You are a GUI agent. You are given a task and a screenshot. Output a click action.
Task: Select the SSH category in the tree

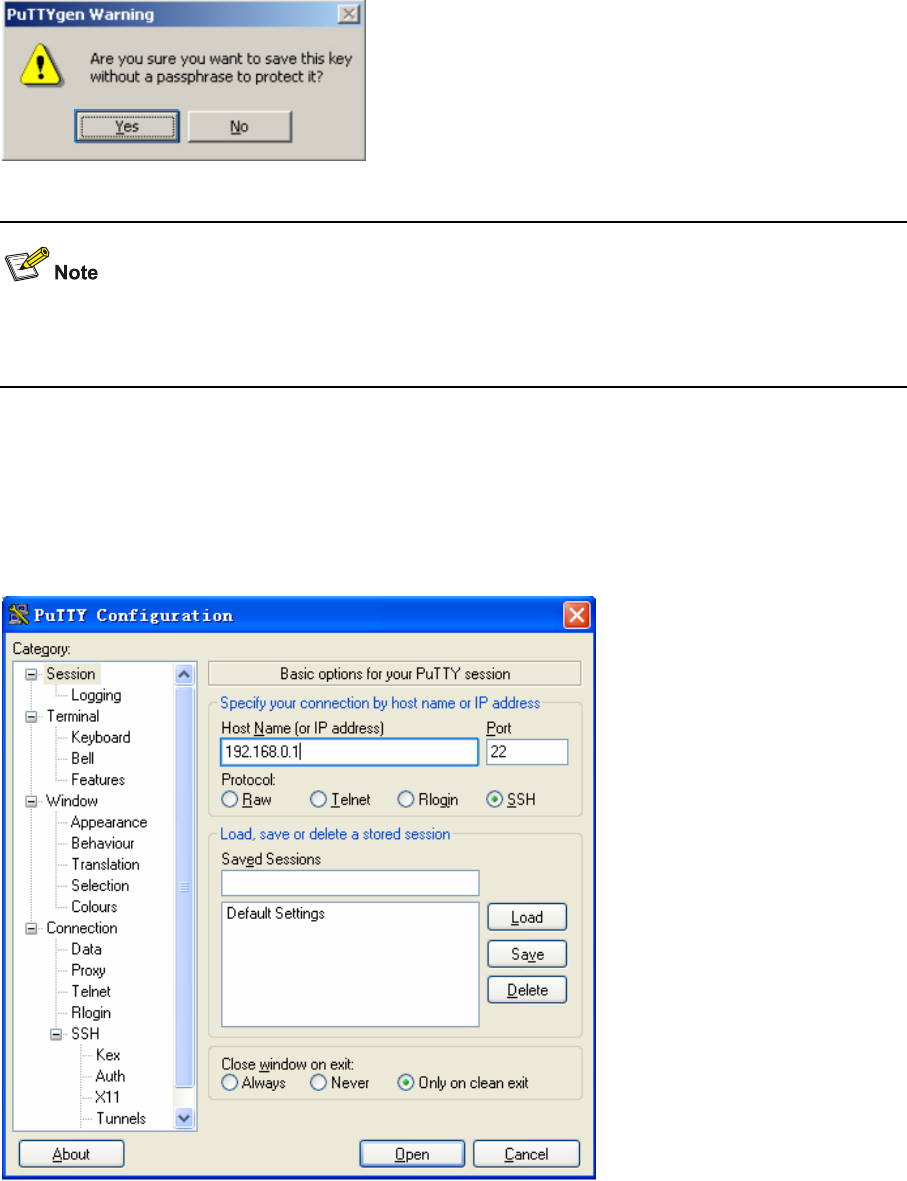pyautogui.click(x=85, y=1034)
